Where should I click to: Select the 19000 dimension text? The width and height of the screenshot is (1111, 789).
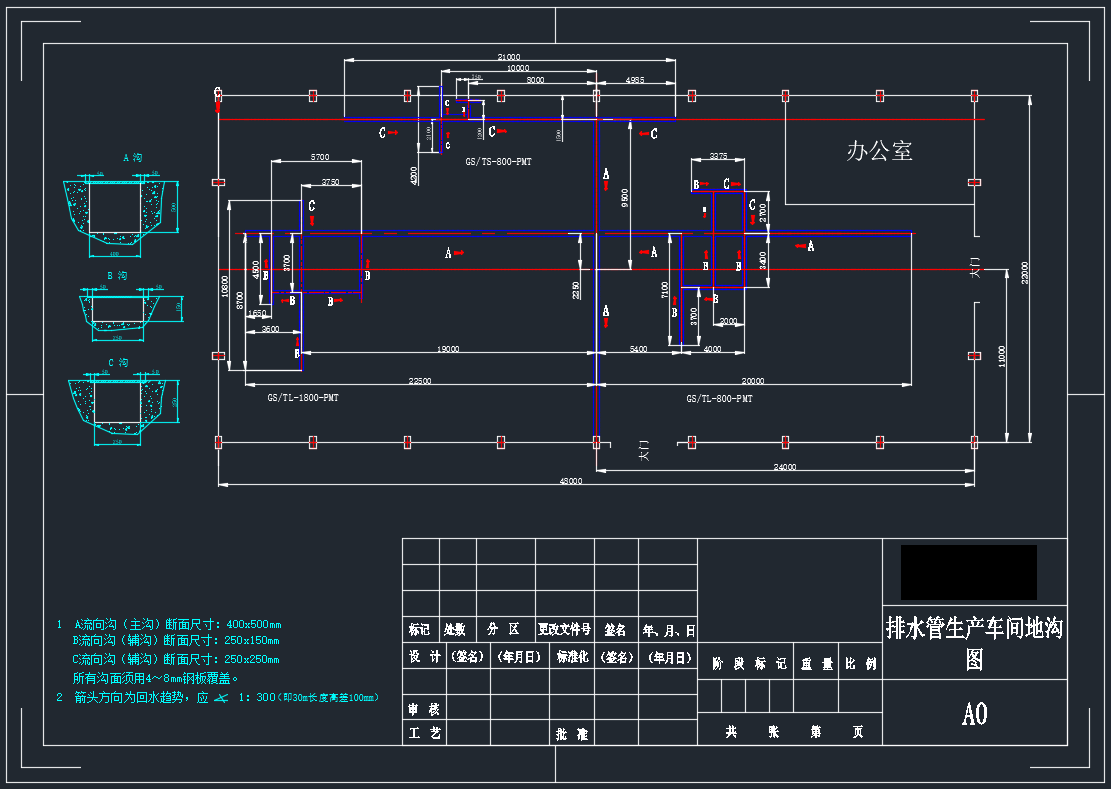pos(447,349)
